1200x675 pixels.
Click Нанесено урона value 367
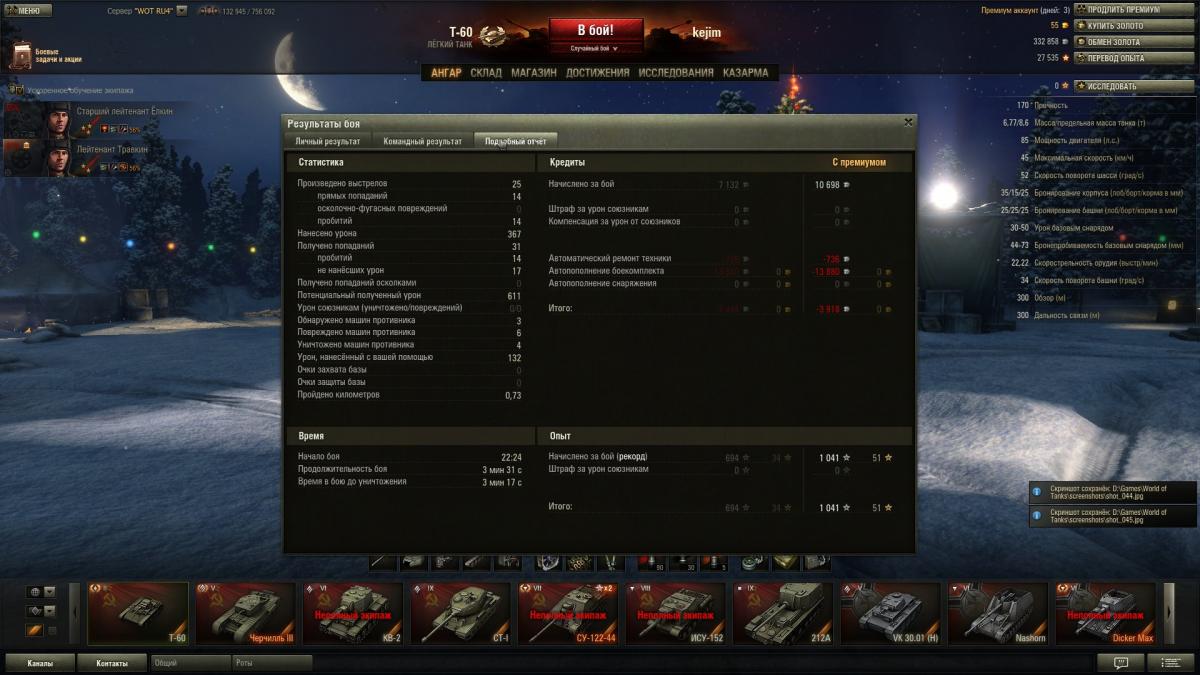tap(513, 233)
